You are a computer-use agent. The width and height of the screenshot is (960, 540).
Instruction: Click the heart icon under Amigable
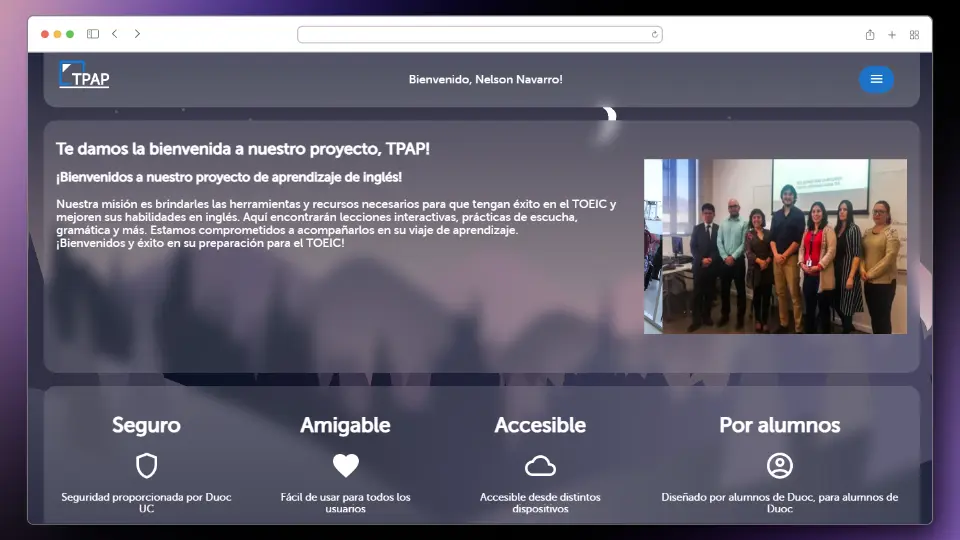click(345, 466)
